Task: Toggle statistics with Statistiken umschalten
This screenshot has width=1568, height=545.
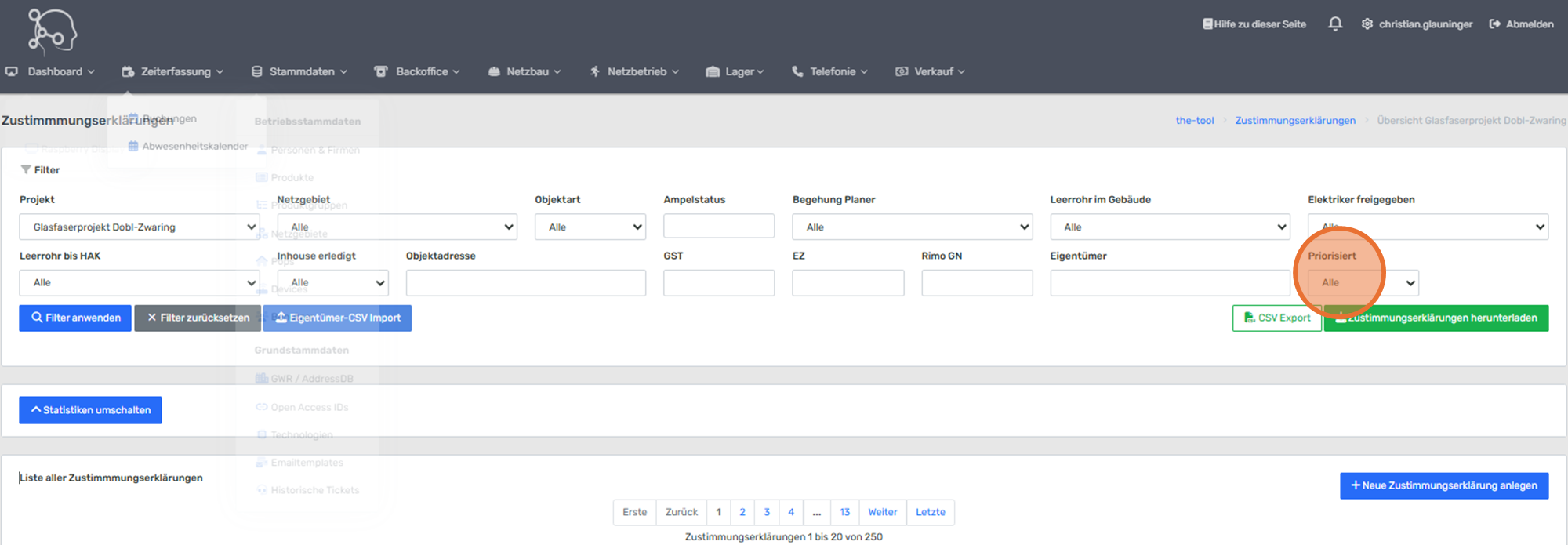Action: tap(90, 410)
